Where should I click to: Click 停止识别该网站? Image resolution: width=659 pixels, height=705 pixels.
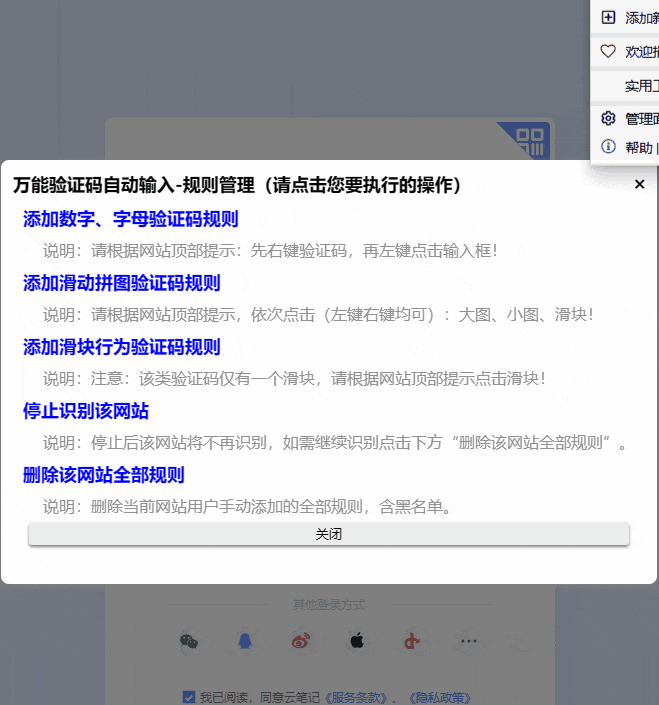pos(86,411)
